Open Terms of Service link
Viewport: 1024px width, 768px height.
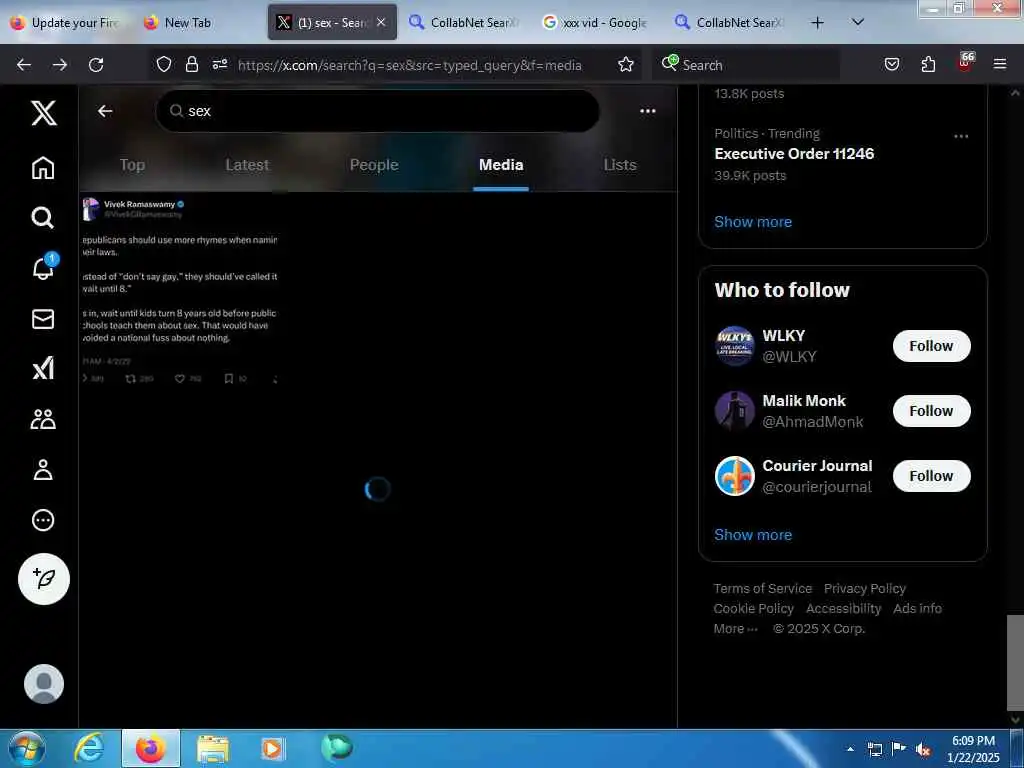763,588
